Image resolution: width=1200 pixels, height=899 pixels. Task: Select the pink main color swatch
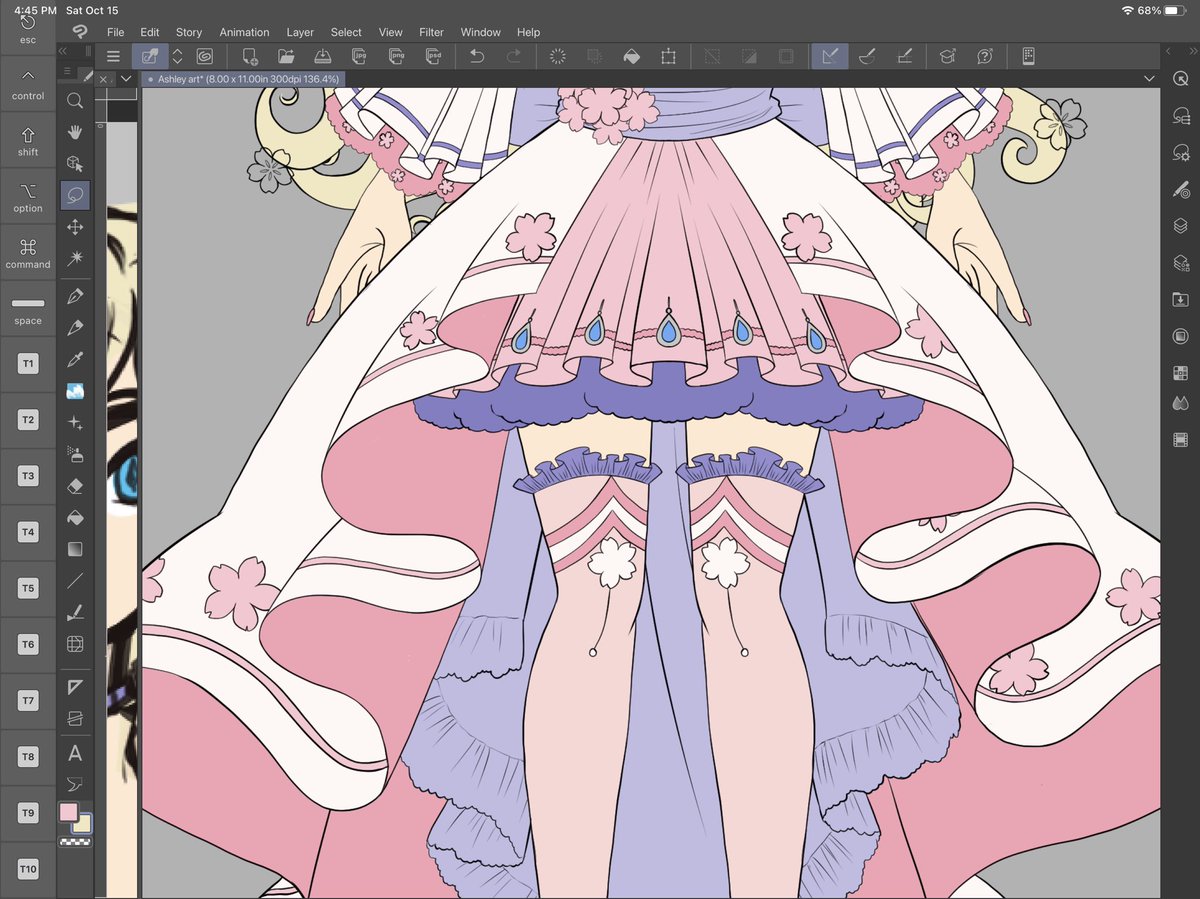point(68,812)
